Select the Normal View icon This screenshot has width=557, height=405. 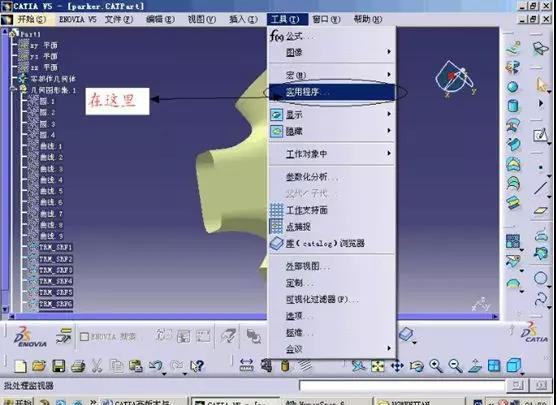(x=475, y=365)
